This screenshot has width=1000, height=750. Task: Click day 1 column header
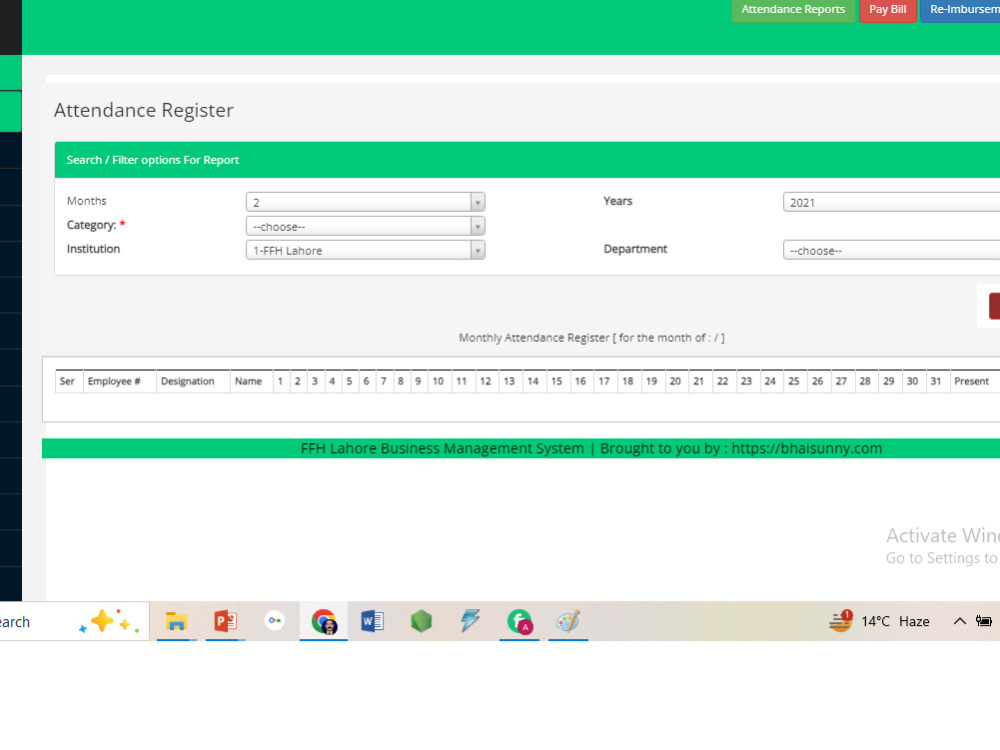[280, 381]
